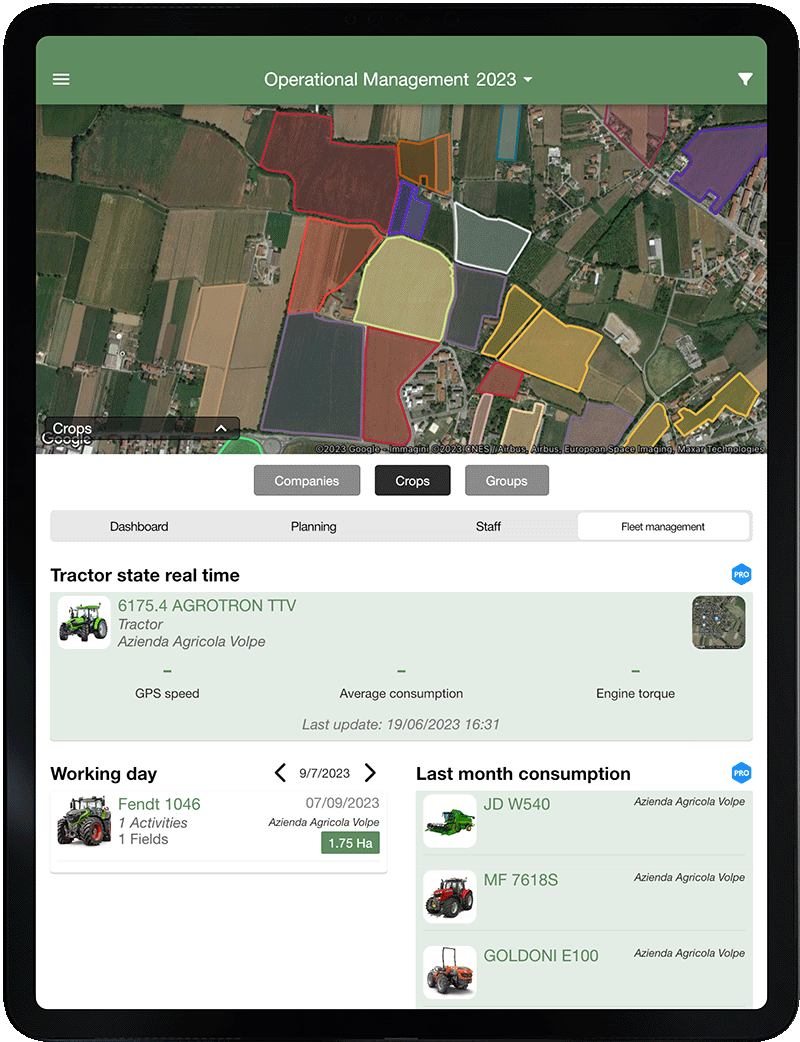Open the GOLDONI E100 tractor icon
800x1042 pixels.
coord(450,972)
